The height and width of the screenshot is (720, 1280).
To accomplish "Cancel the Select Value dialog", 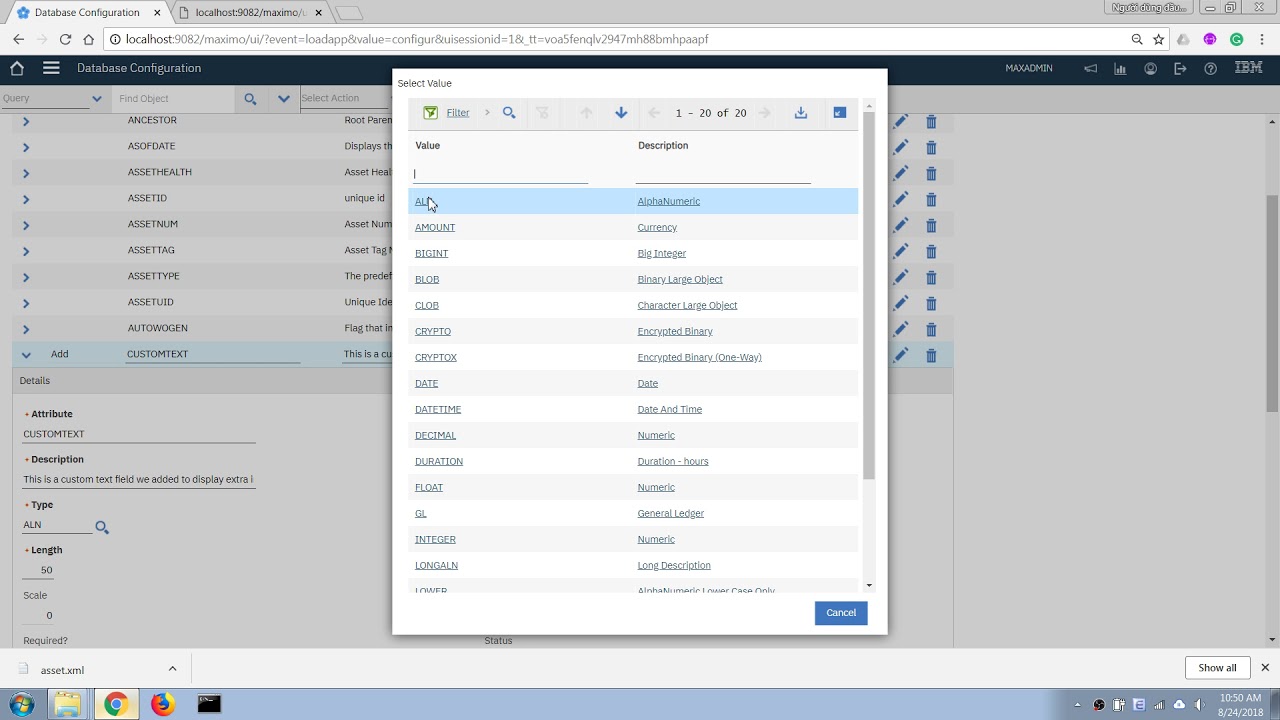I will pos(841,613).
